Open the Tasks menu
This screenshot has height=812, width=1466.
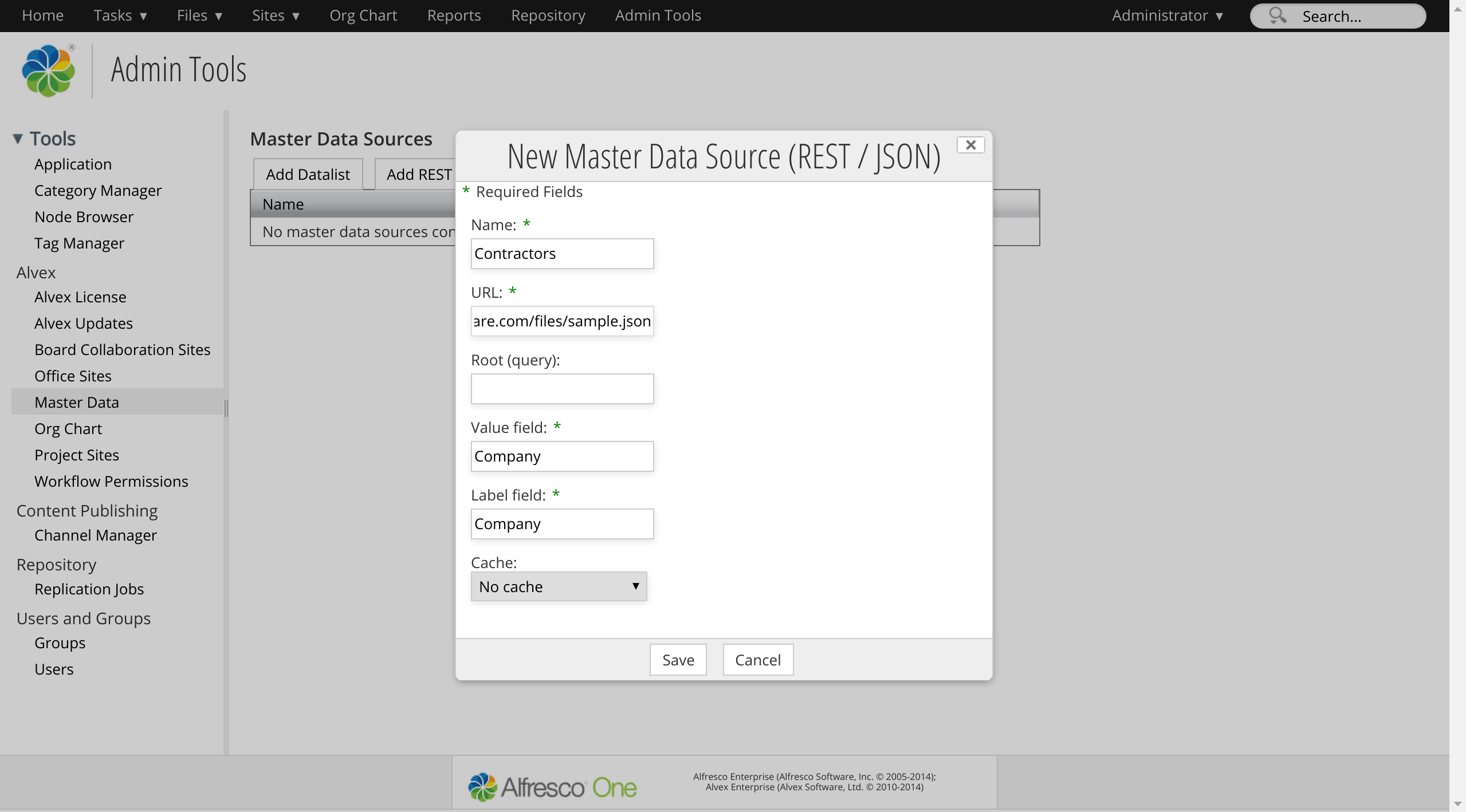pyautogui.click(x=120, y=15)
